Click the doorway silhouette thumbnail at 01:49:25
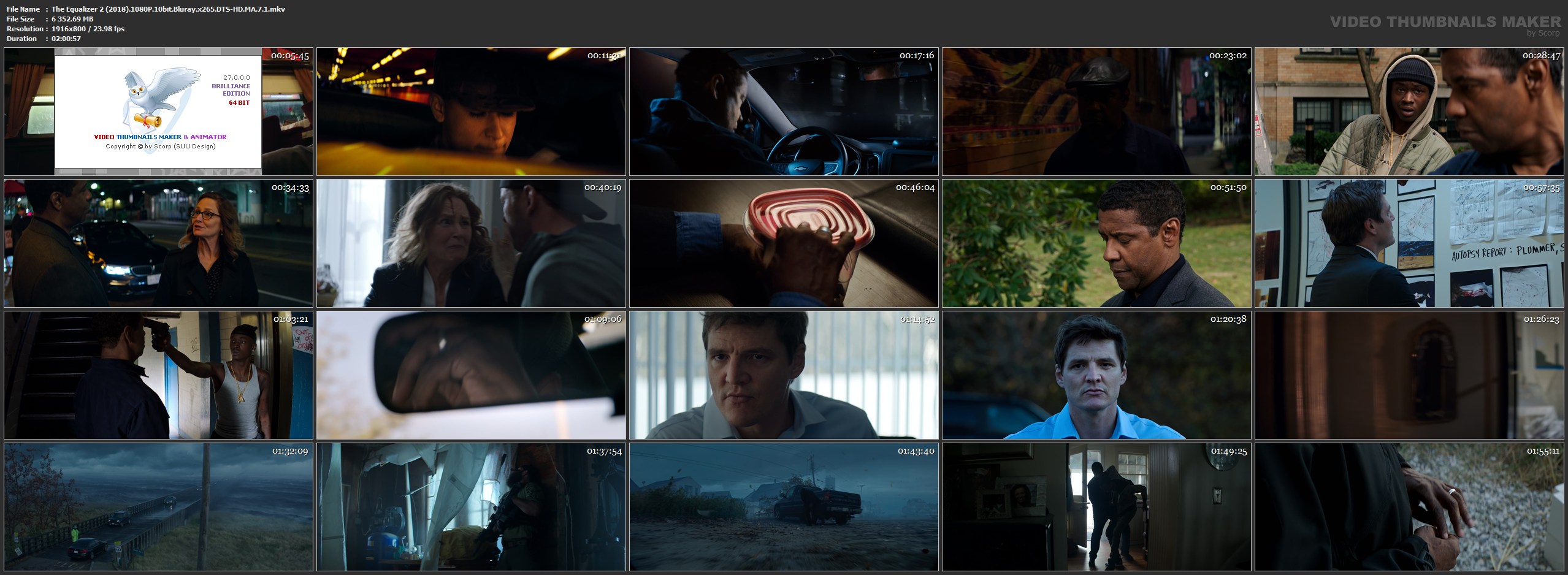The width and height of the screenshot is (1568, 575). (1096, 507)
